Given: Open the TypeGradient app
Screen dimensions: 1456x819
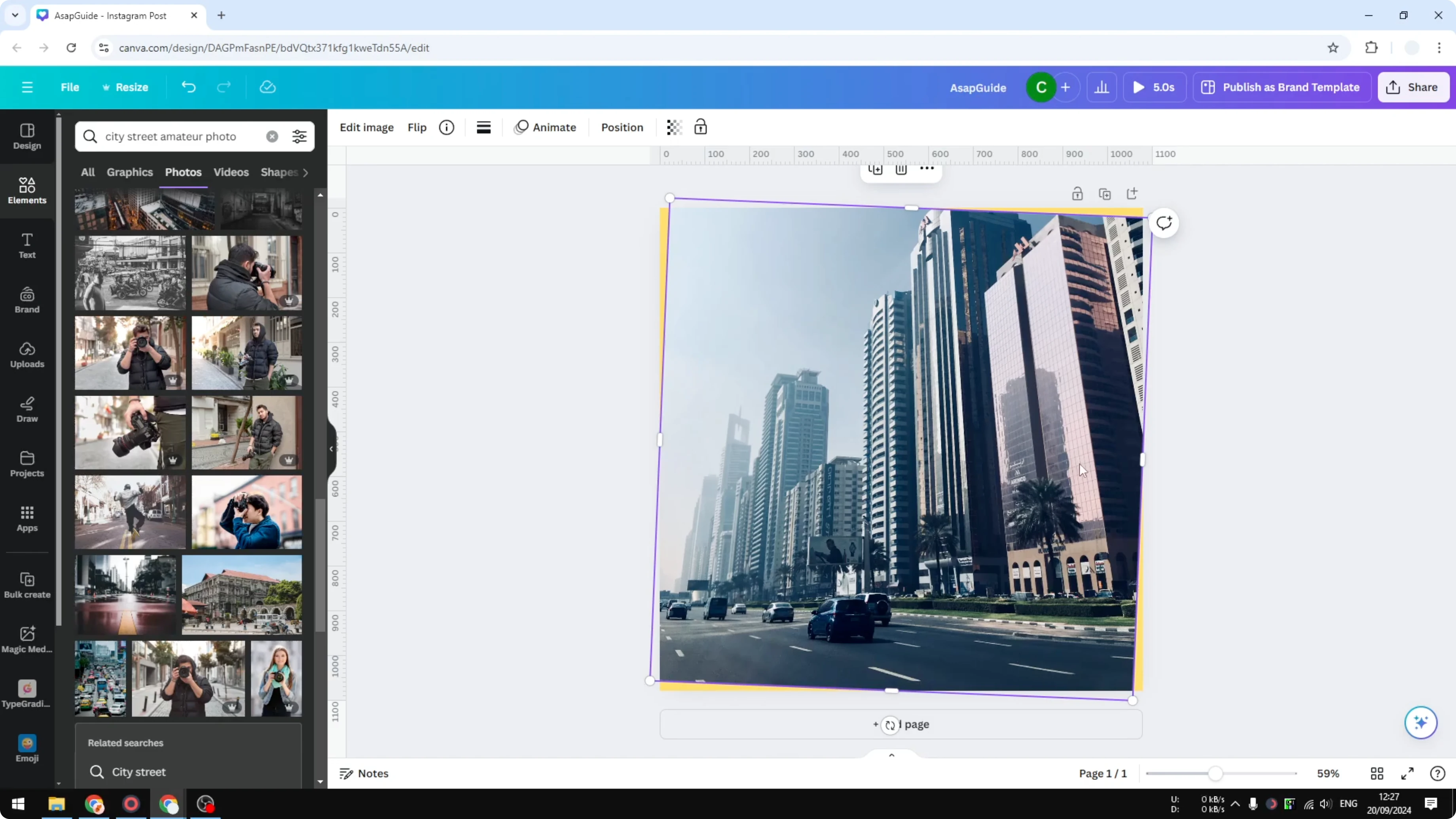Looking at the screenshot, I should [x=27, y=694].
